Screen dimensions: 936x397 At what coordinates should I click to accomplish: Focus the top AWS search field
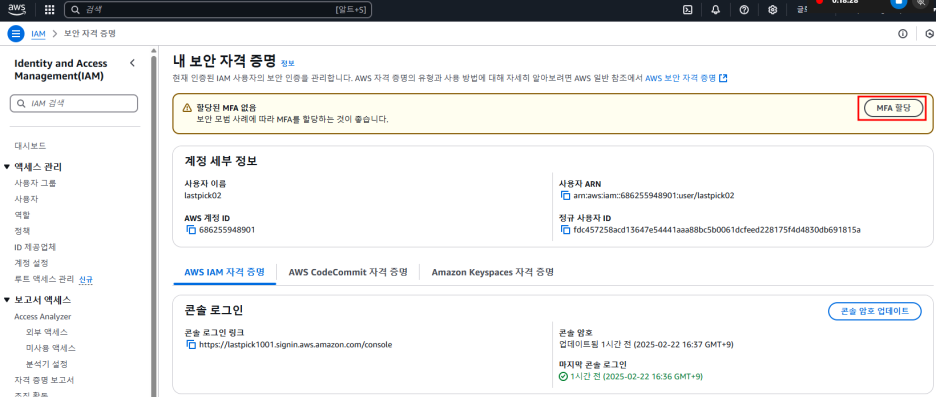tap(218, 10)
